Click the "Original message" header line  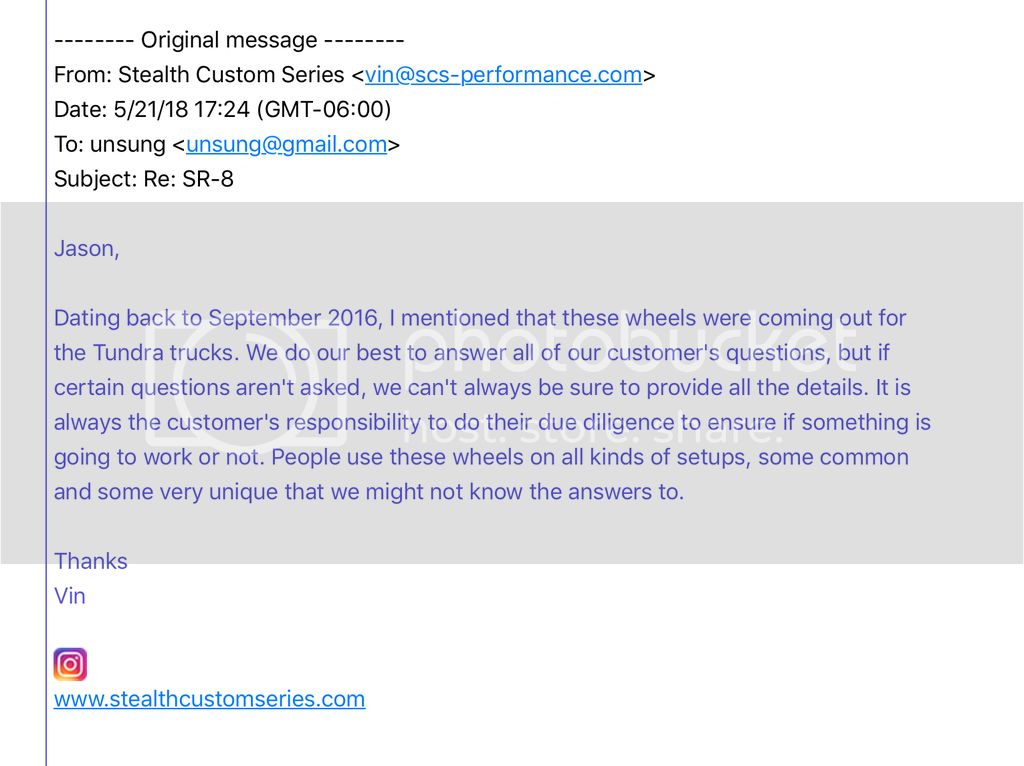(229, 41)
